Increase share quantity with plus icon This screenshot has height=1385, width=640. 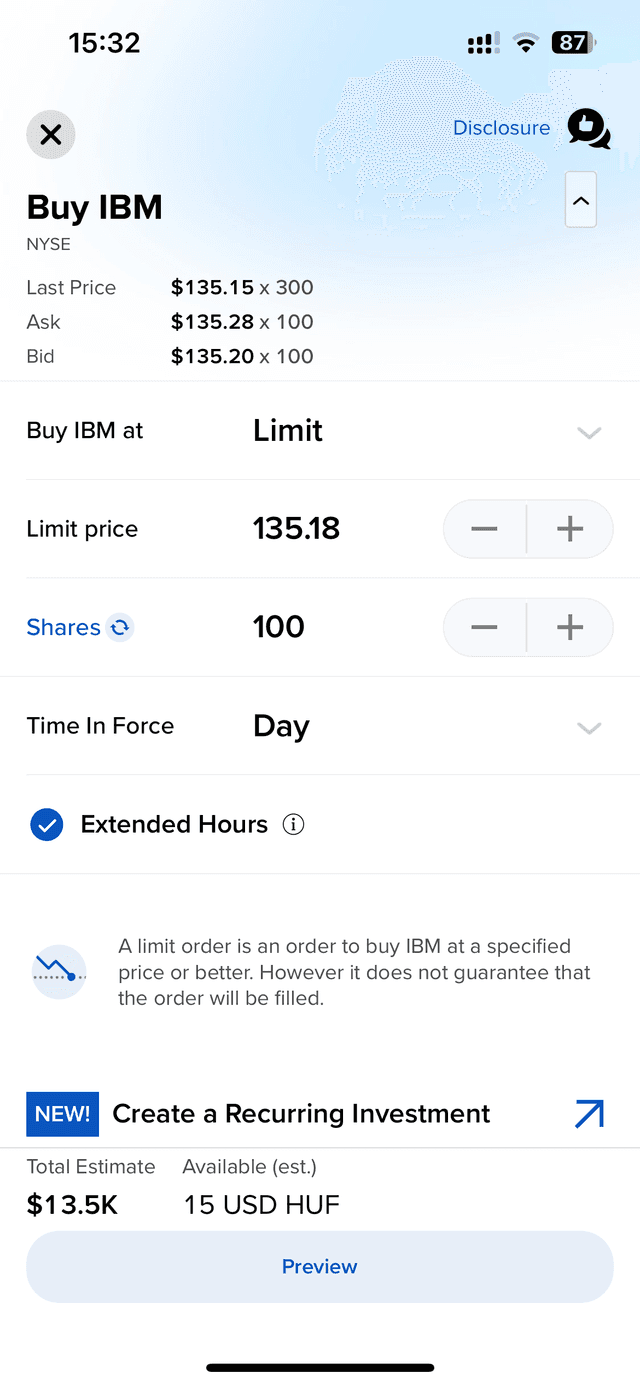(569, 627)
